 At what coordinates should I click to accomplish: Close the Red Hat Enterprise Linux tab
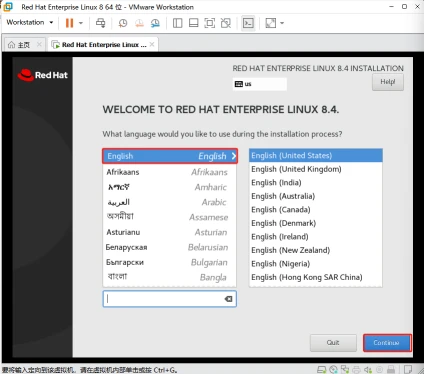(152, 44)
